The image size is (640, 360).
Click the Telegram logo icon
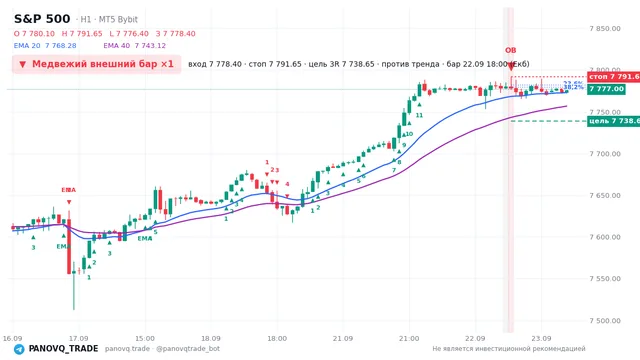pyautogui.click(x=19, y=349)
